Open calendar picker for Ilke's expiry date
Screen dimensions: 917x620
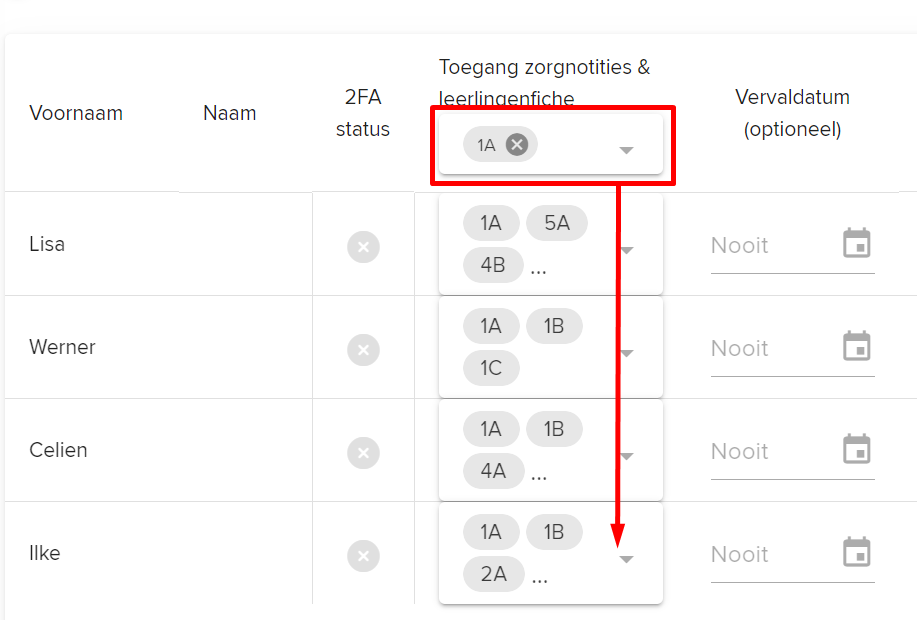tap(857, 552)
